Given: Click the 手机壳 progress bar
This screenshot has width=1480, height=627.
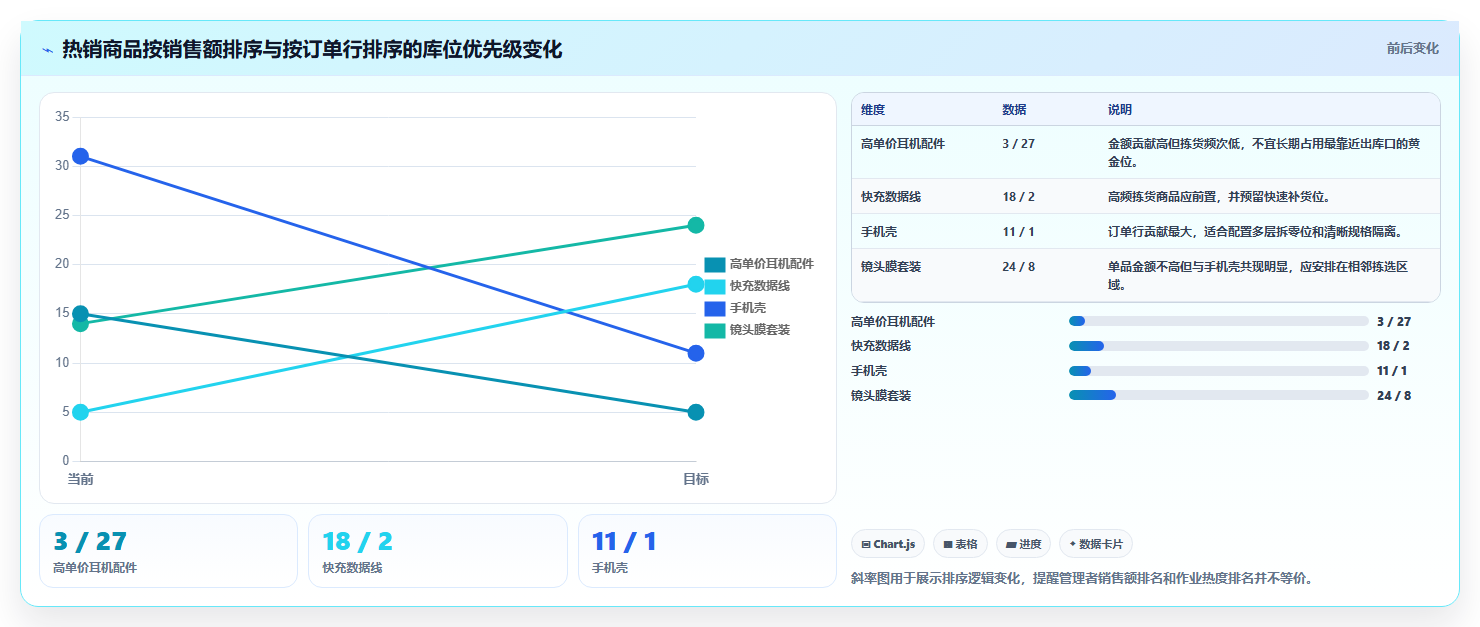Looking at the screenshot, I should coord(1219,371).
